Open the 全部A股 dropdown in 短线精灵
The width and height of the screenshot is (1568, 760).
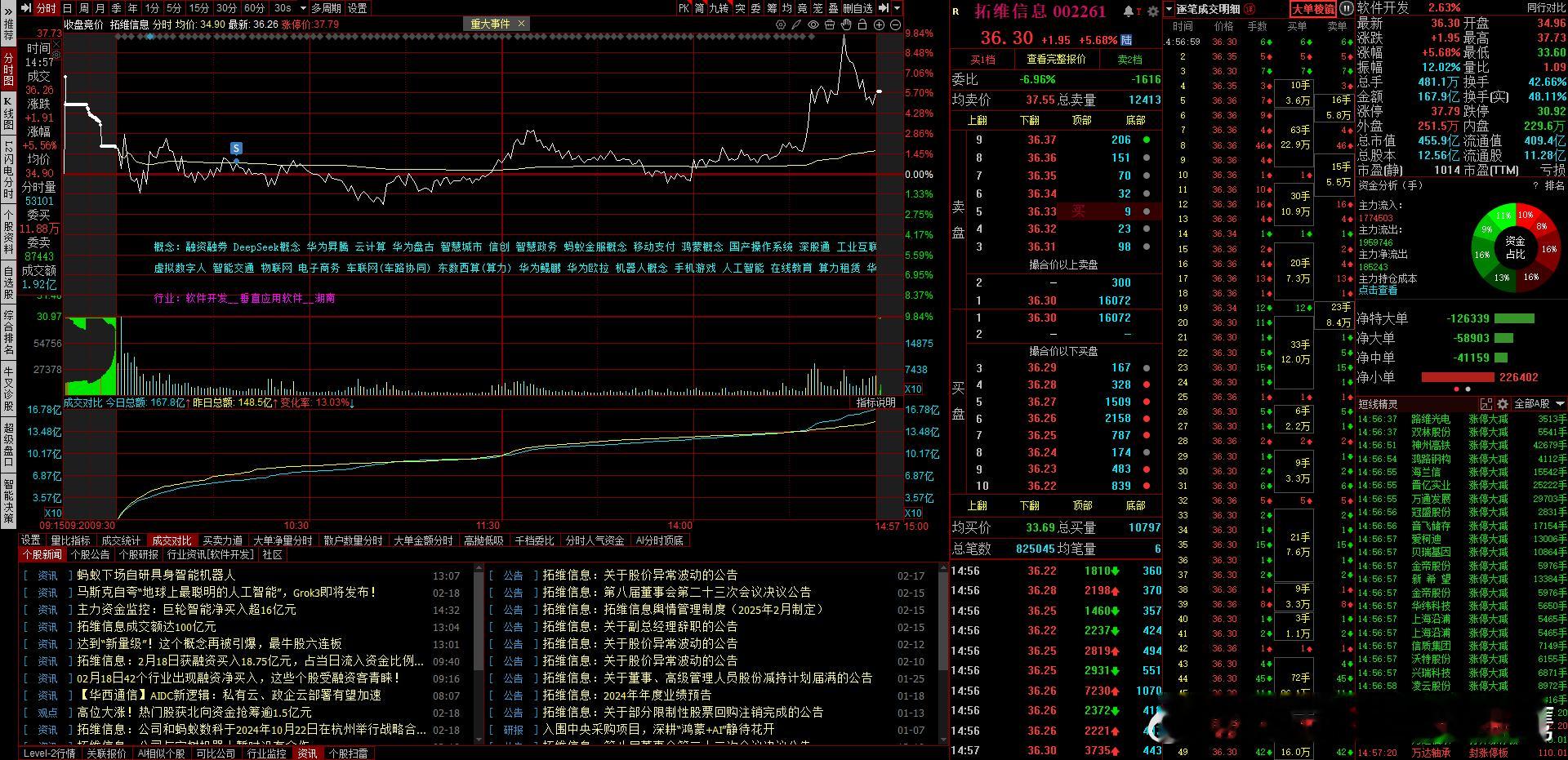pyautogui.click(x=1539, y=404)
